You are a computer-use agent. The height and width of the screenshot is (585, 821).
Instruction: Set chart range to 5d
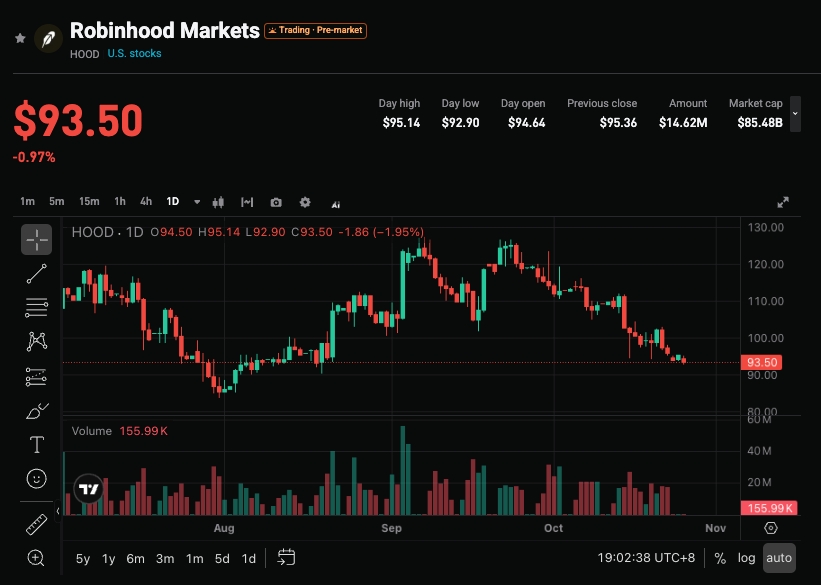coord(222,559)
